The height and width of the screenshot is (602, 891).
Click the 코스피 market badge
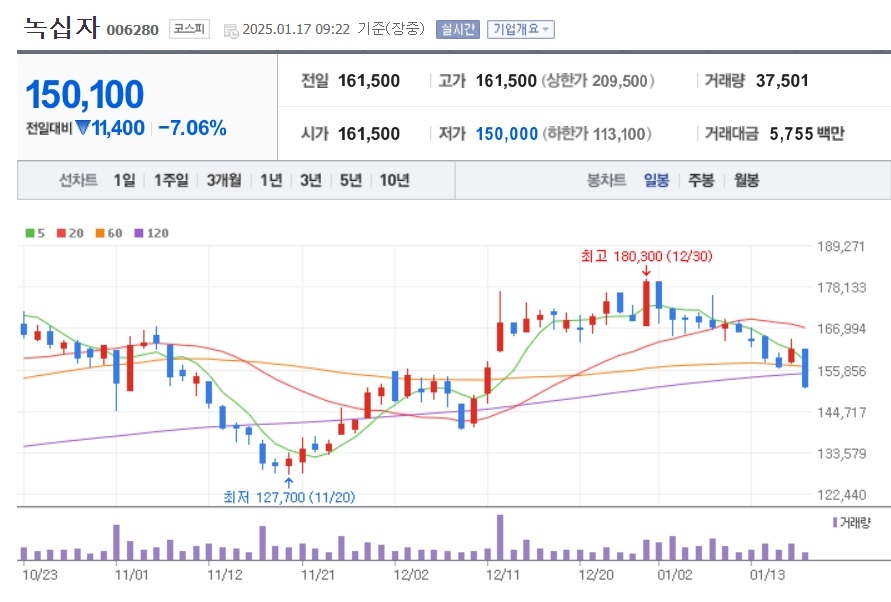(x=189, y=29)
